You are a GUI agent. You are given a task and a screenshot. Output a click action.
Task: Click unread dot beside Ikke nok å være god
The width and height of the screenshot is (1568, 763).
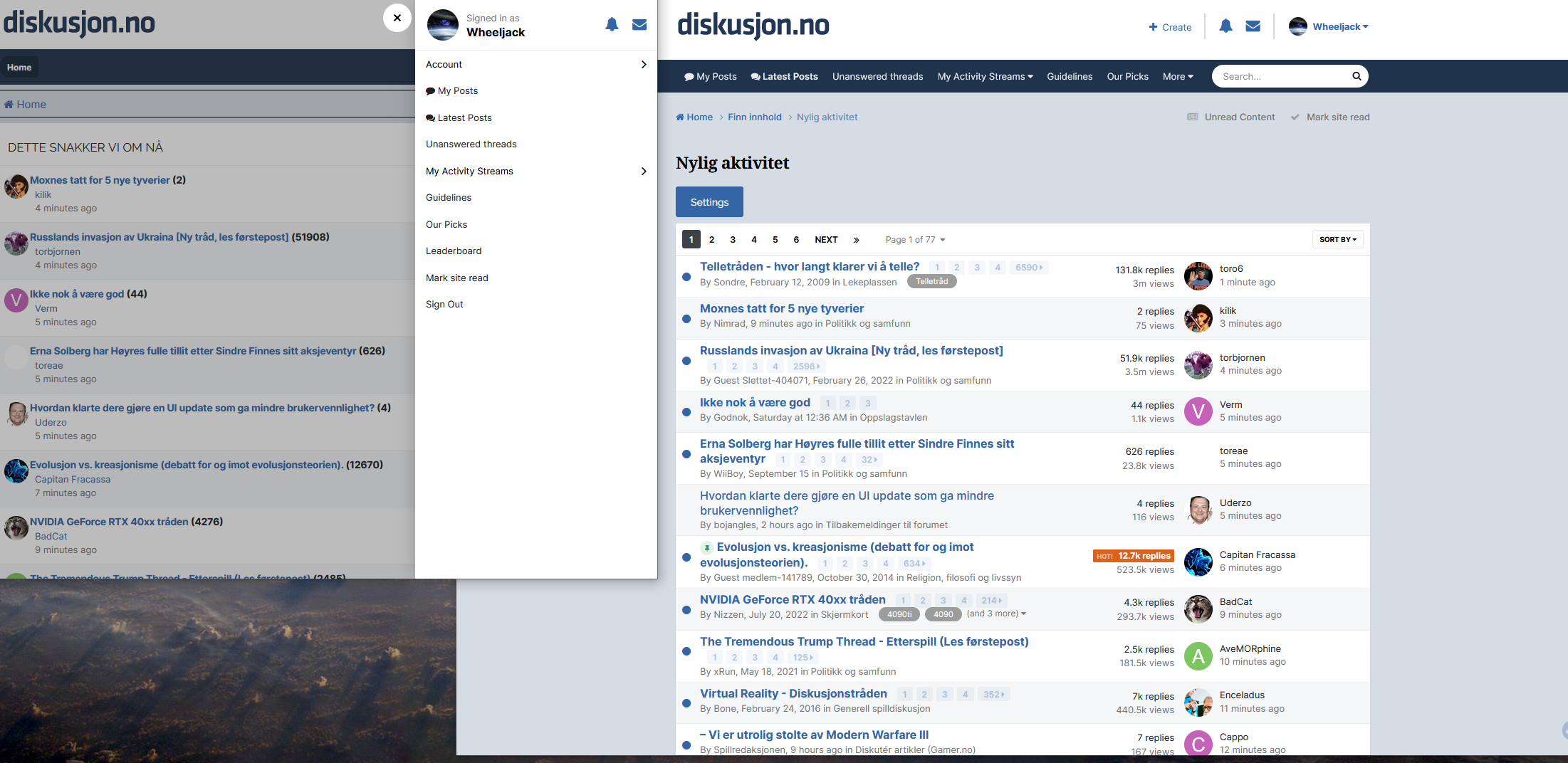pos(686,412)
